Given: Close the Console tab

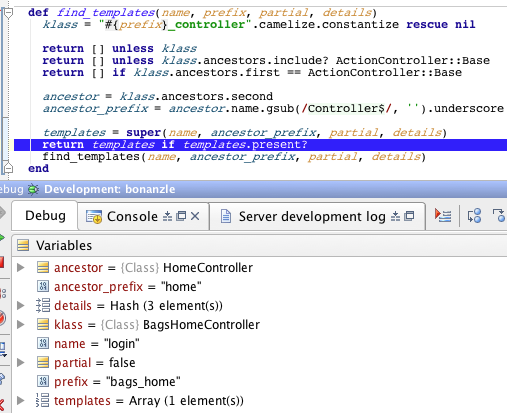Looking at the screenshot, I should pos(195,216).
